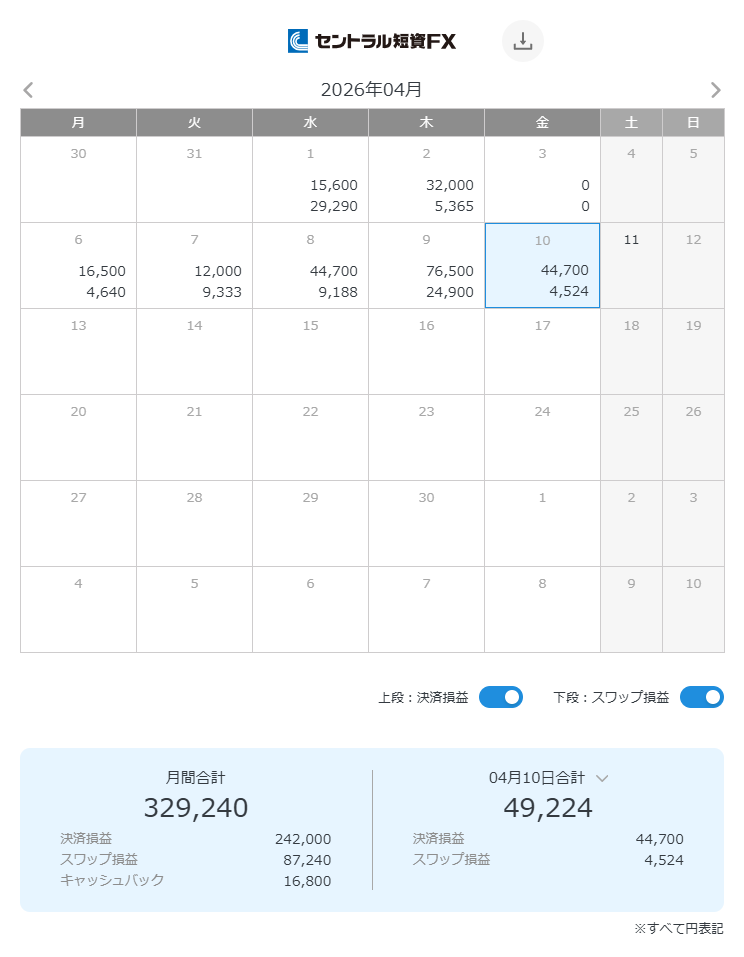Expand the 04月10日合計 dropdown chevron
This screenshot has height=957, width=744.
[602, 778]
